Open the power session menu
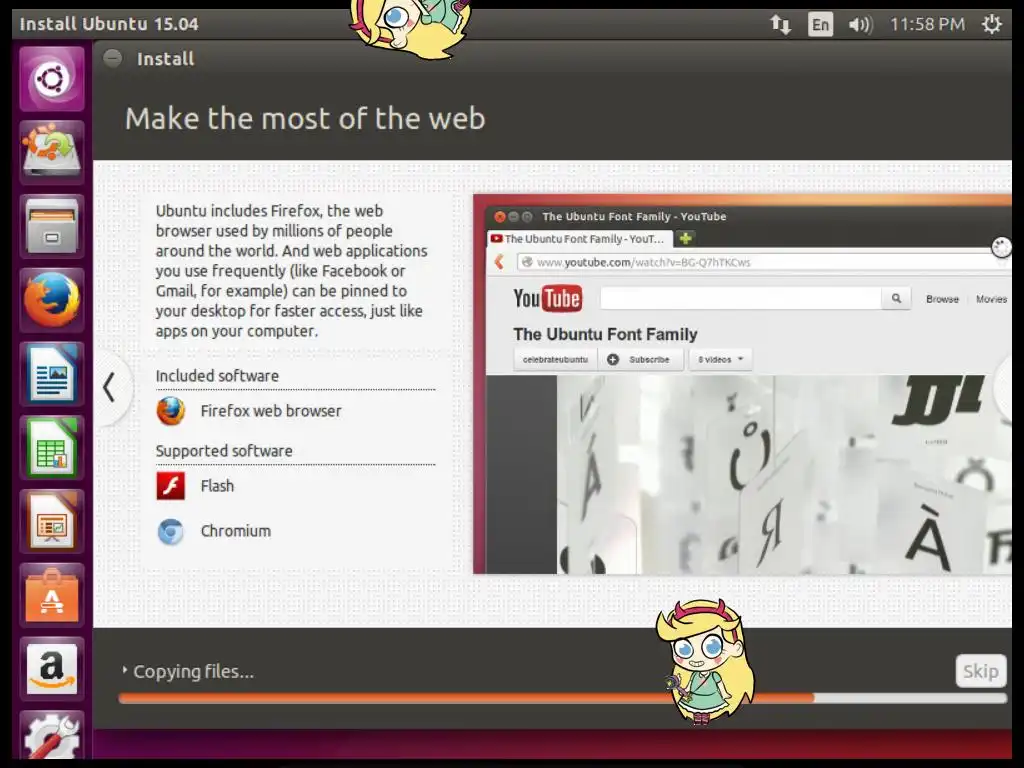The image size is (1024, 768). pos(991,24)
